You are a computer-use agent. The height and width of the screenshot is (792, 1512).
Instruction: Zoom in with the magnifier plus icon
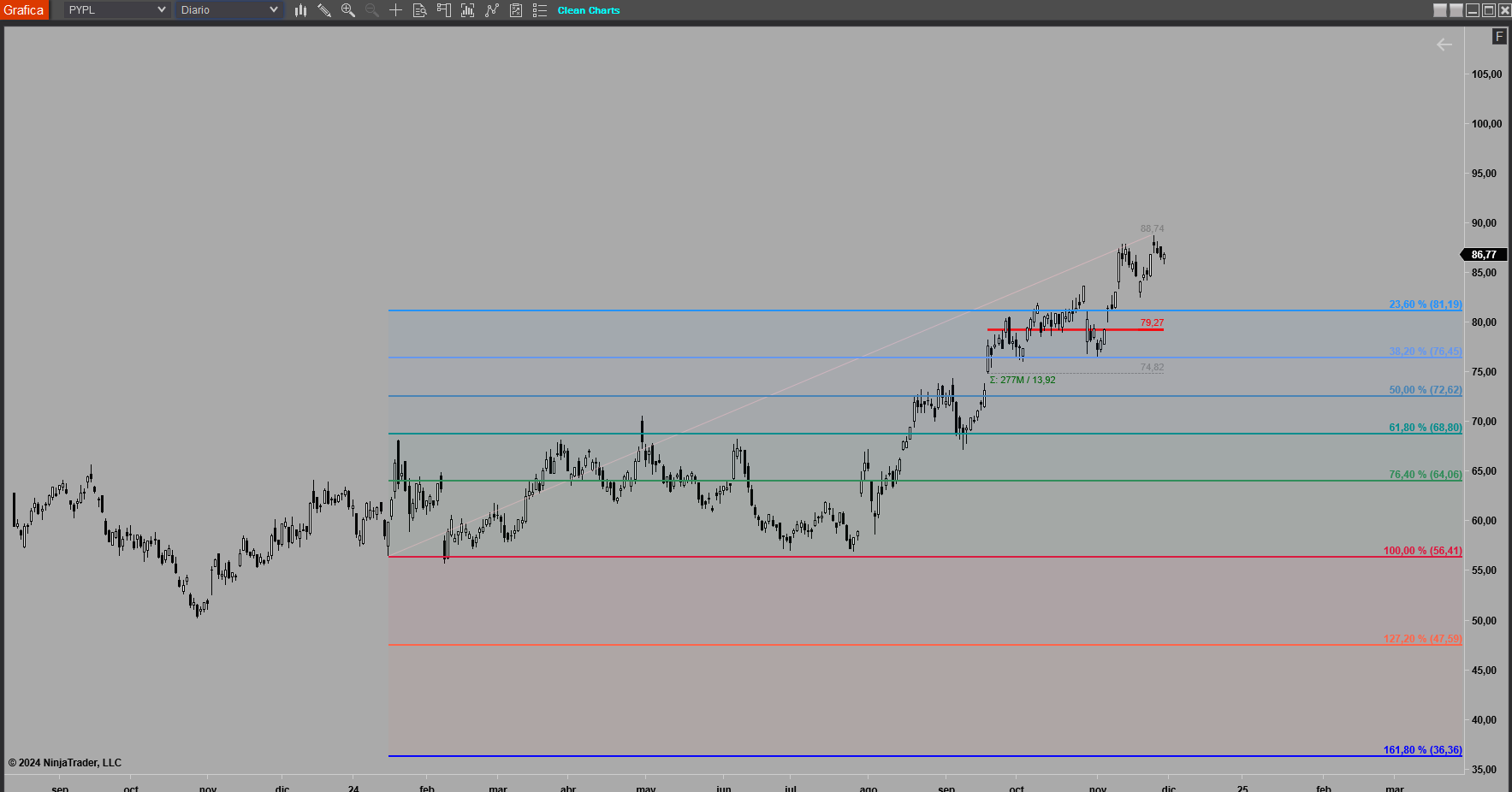click(348, 10)
